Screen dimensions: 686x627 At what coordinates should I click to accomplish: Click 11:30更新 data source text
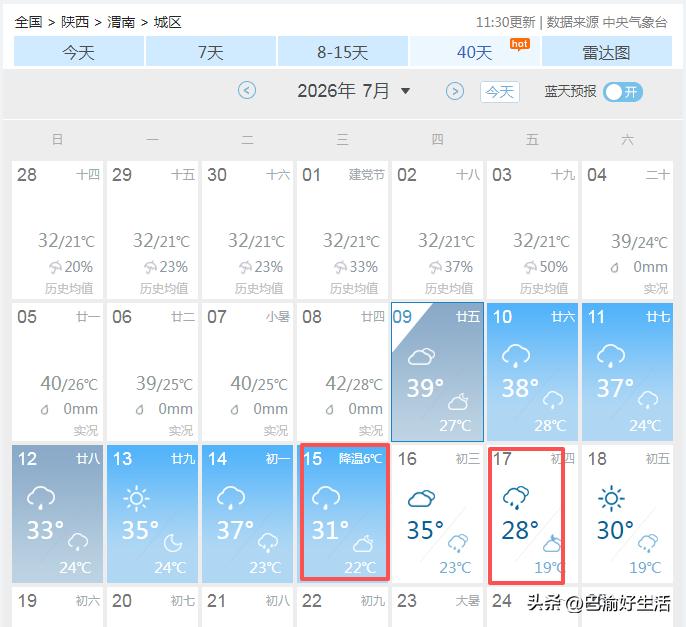pyautogui.click(x=572, y=22)
